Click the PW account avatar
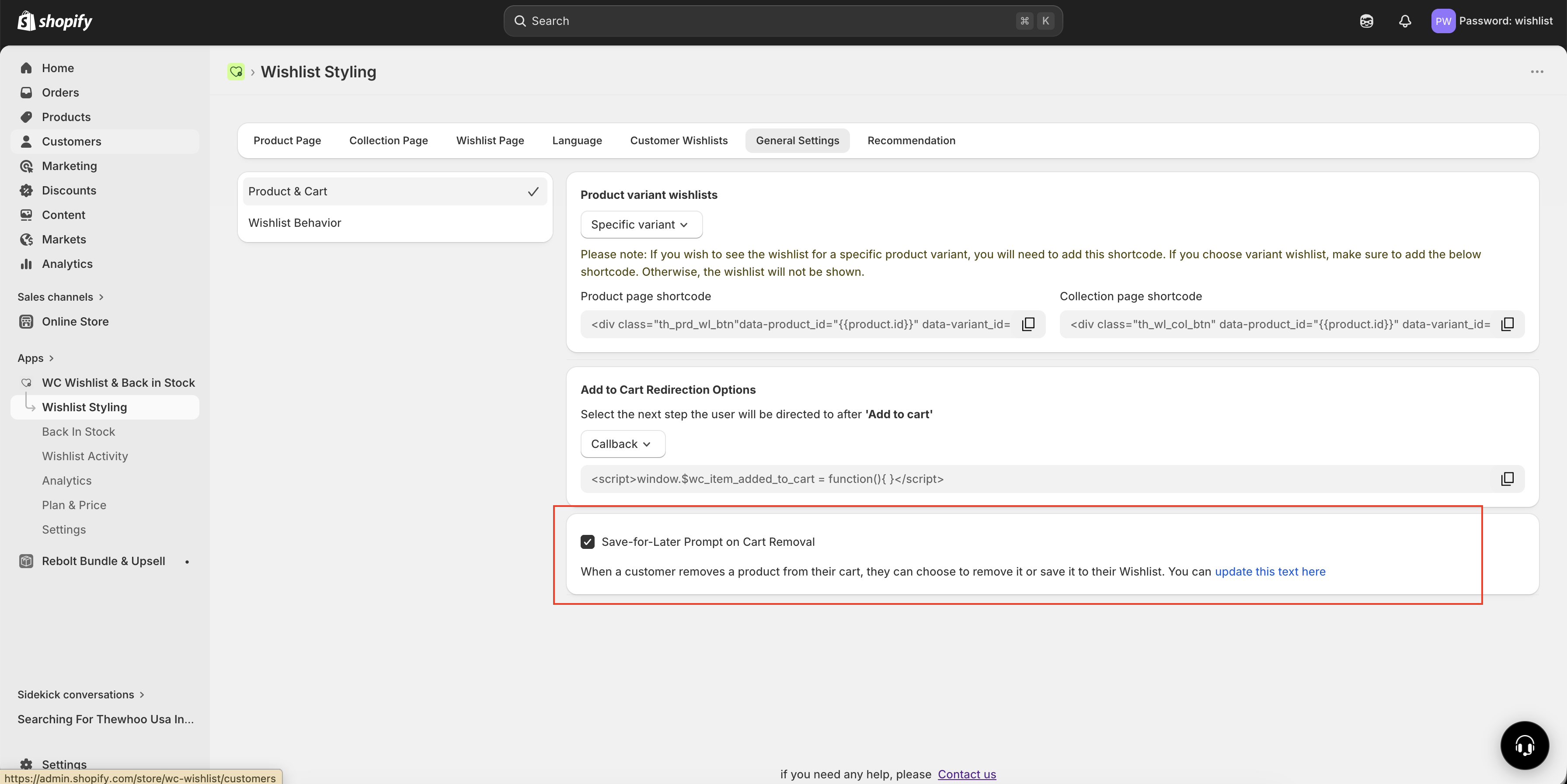Image resolution: width=1567 pixels, height=784 pixels. (1443, 21)
